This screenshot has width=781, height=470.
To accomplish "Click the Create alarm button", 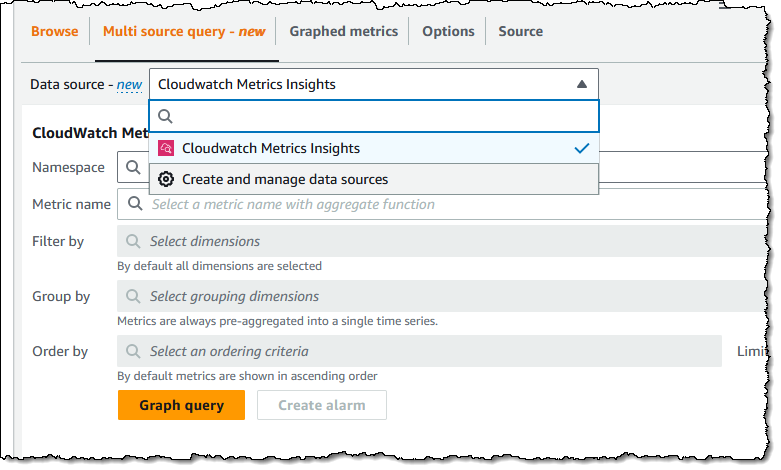I will [321, 405].
